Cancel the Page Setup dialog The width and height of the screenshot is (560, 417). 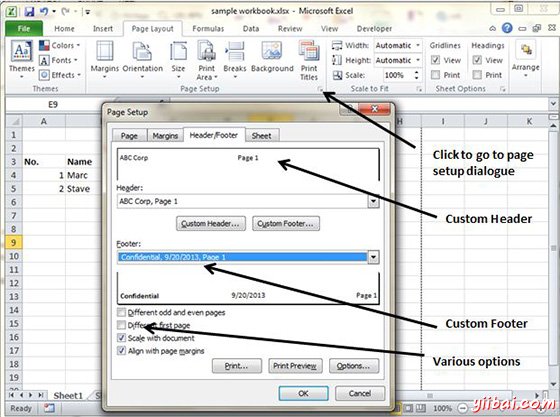pyautogui.click(x=360, y=393)
